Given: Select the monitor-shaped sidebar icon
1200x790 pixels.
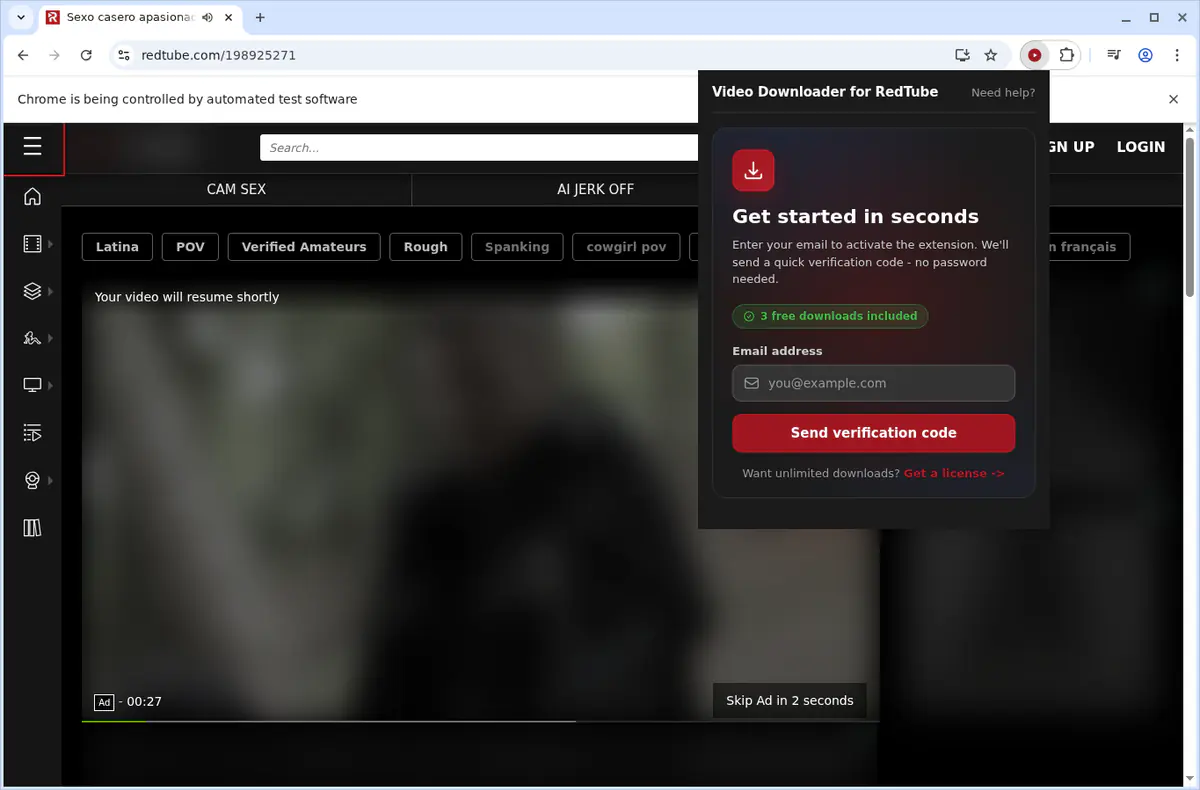Looking at the screenshot, I should tap(32, 385).
